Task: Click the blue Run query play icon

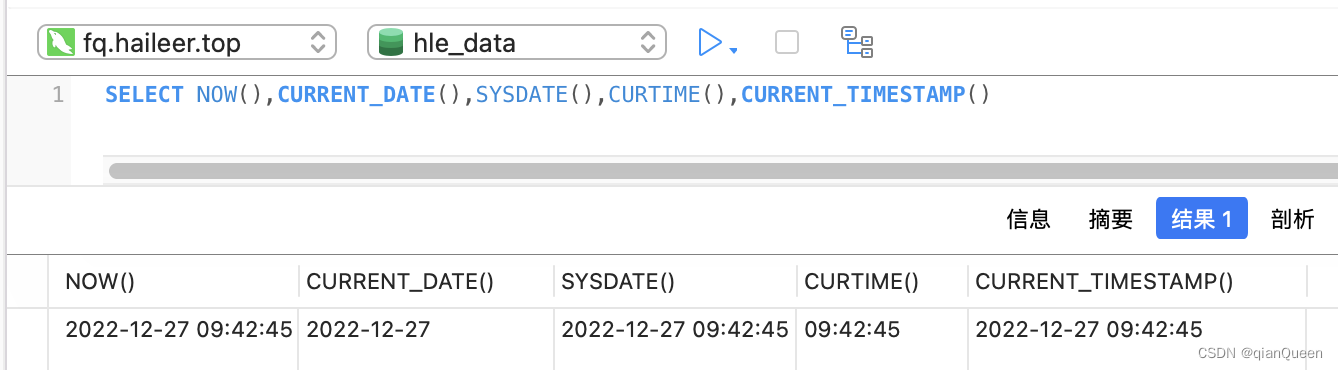Action: click(709, 42)
